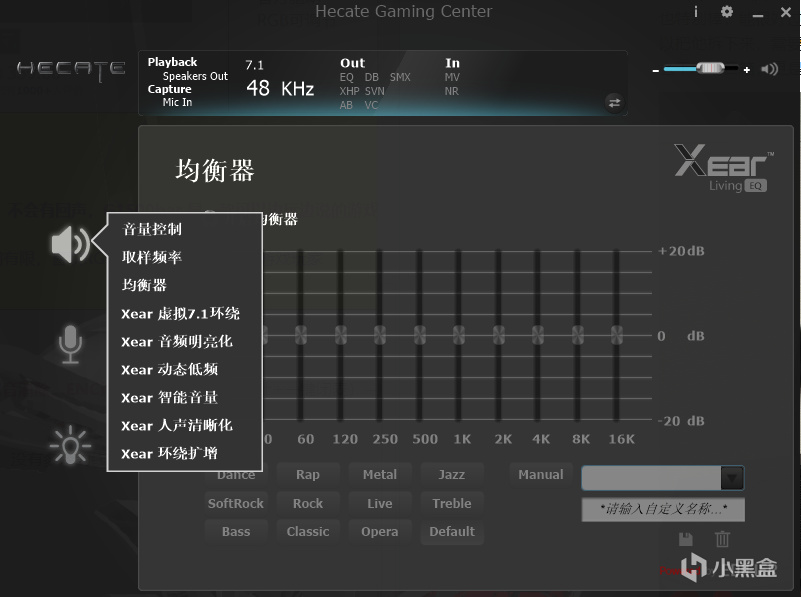Click the 250 Hz band slider handle

380,335
